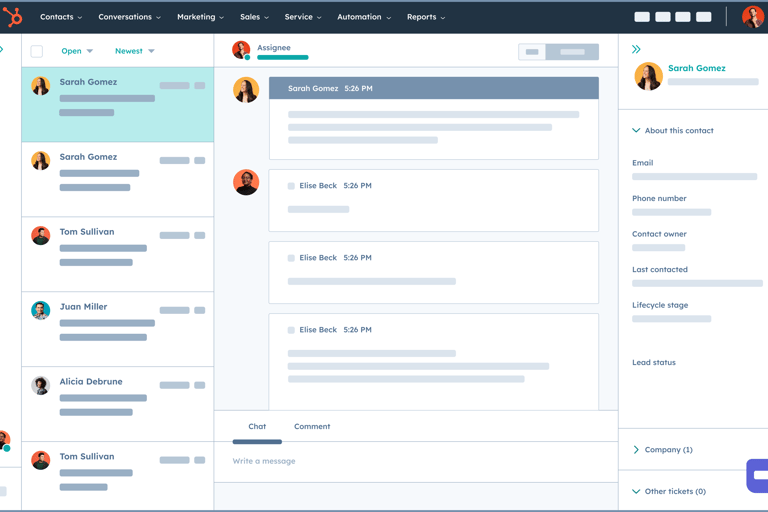
Task: Open the Marketing menu
Action: tap(200, 17)
